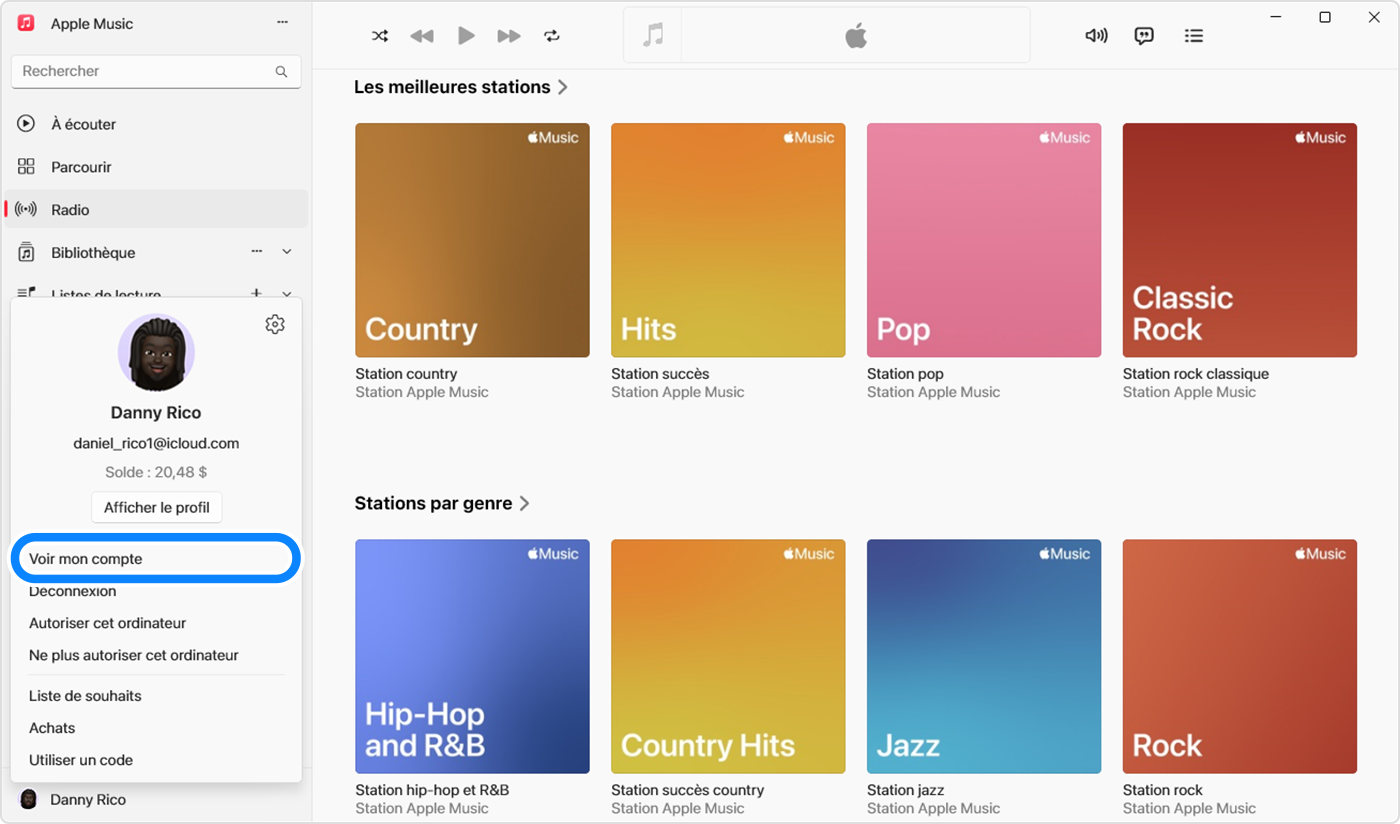Click Station succès country title
This screenshot has height=824, width=1400.
click(688, 790)
